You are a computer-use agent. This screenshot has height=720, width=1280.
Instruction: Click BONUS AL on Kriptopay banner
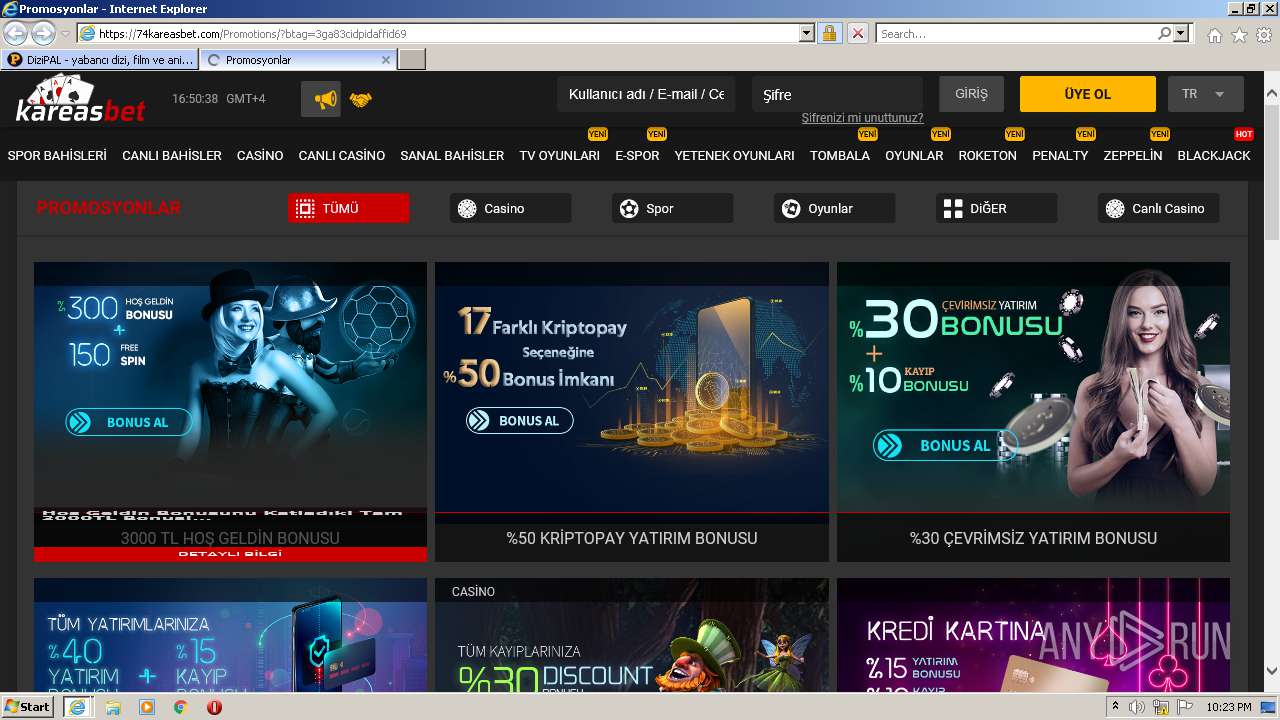coord(520,420)
